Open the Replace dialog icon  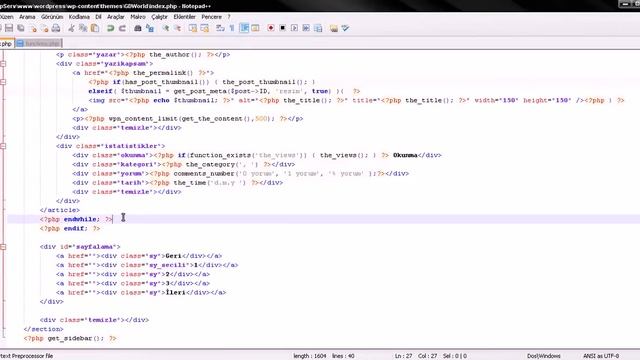tap(150, 28)
